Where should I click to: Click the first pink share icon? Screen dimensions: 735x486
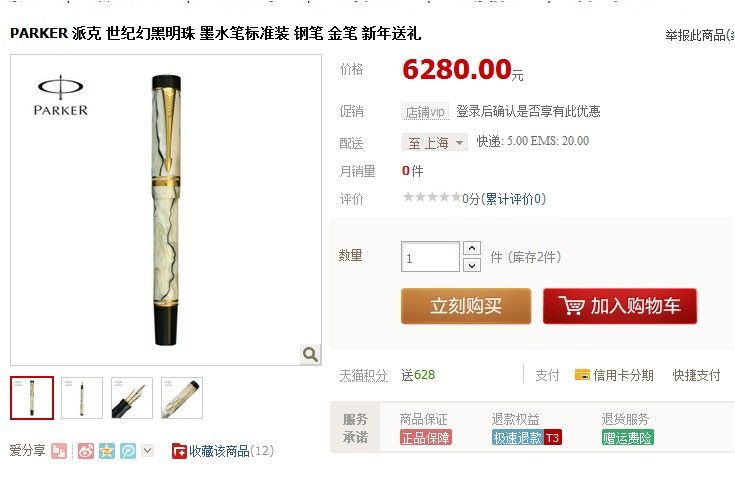(x=59, y=451)
